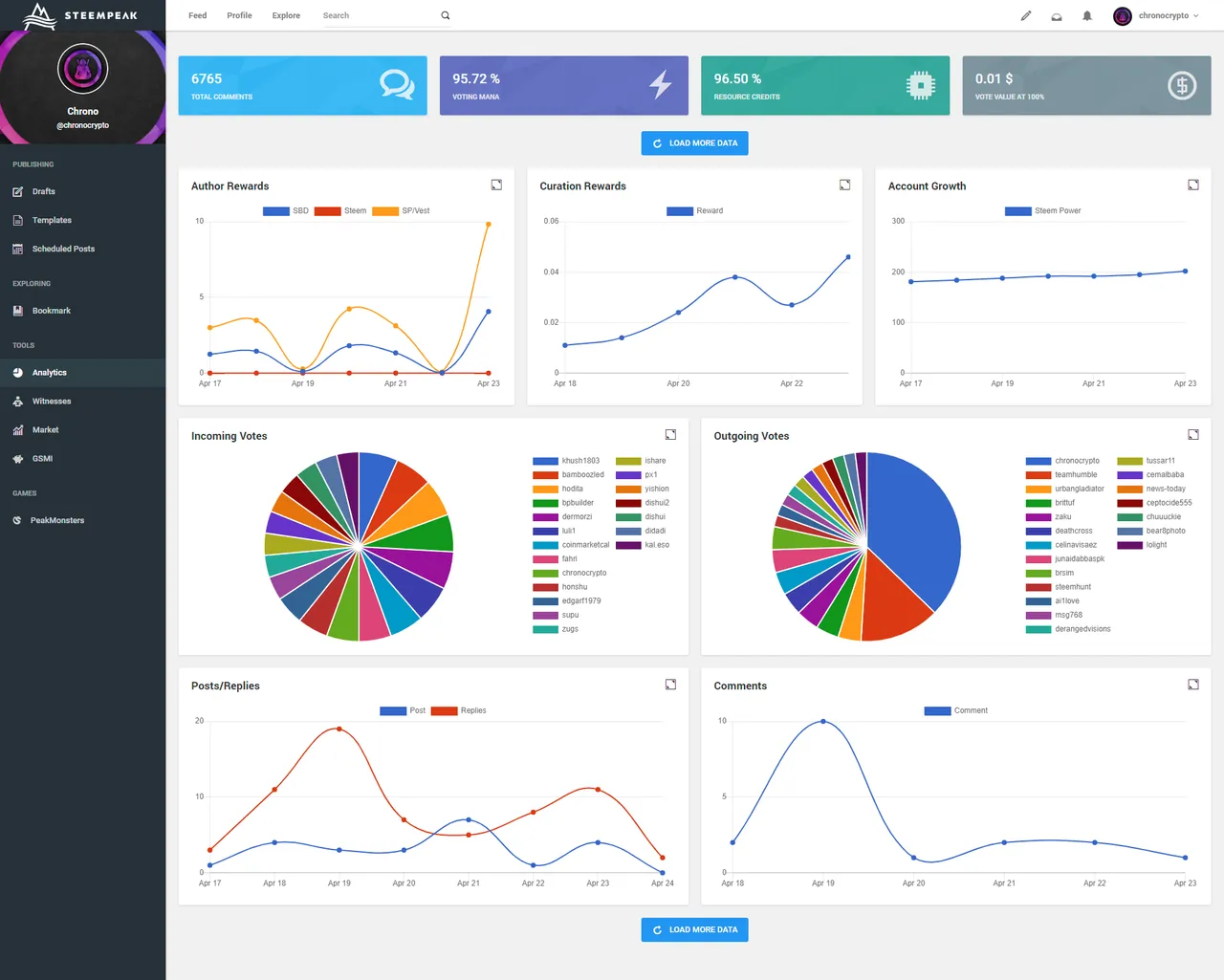This screenshot has width=1224, height=980.
Task: Expand the Outgoing Votes chart fullscreen icon
Action: pyautogui.click(x=1193, y=434)
